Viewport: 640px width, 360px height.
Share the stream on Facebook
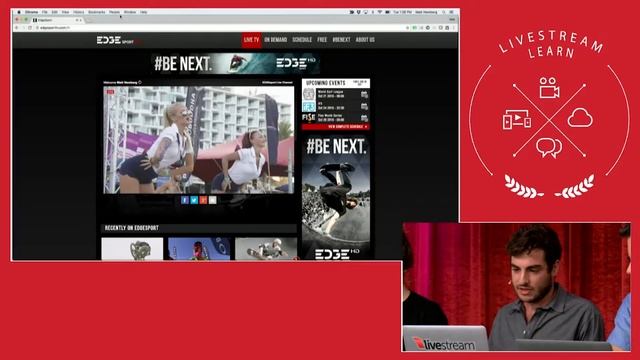click(x=185, y=200)
